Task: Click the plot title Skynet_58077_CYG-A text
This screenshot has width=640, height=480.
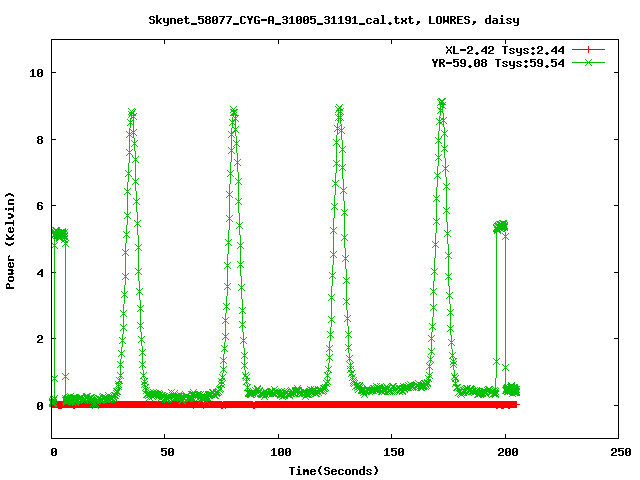Action: click(334, 20)
